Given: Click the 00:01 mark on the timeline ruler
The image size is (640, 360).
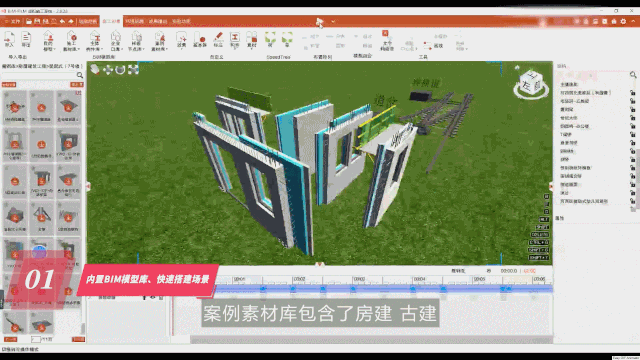Looking at the screenshot, I should 239,279.
